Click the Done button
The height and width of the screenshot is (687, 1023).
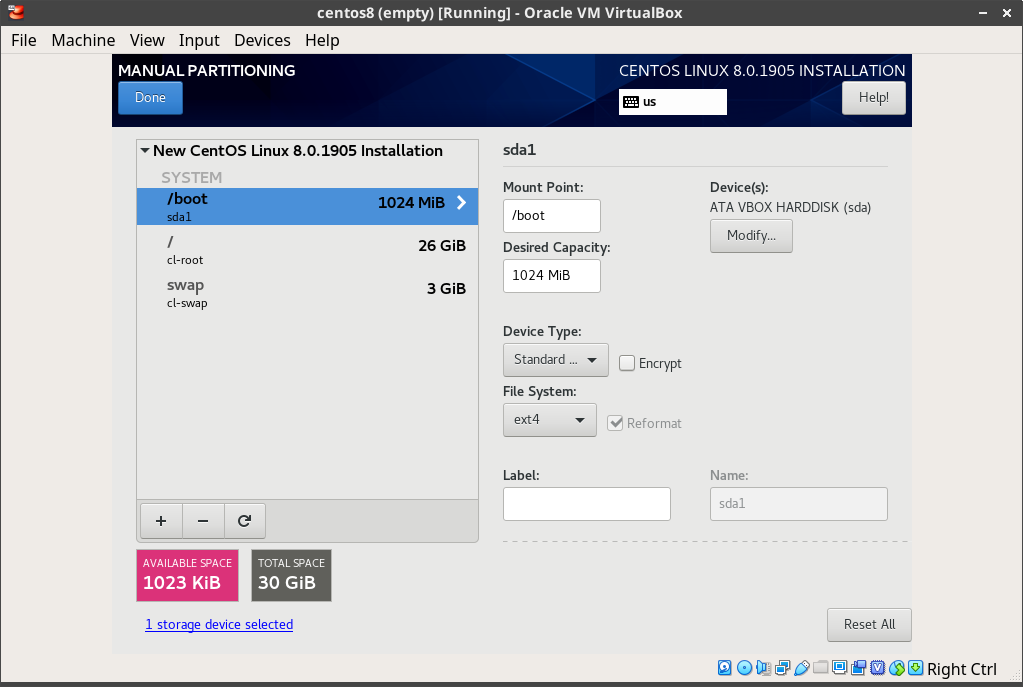[150, 98]
